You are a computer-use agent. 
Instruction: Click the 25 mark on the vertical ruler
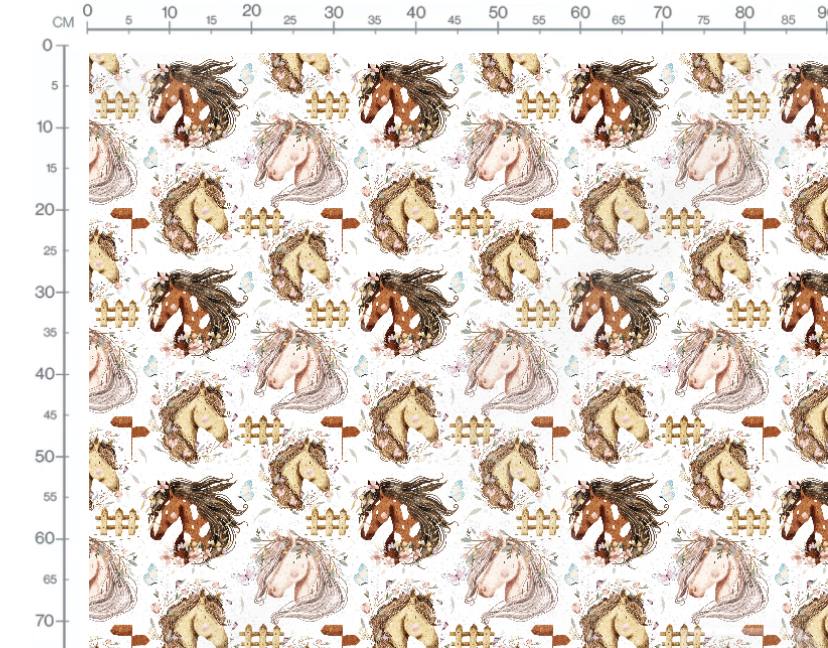tap(50, 251)
